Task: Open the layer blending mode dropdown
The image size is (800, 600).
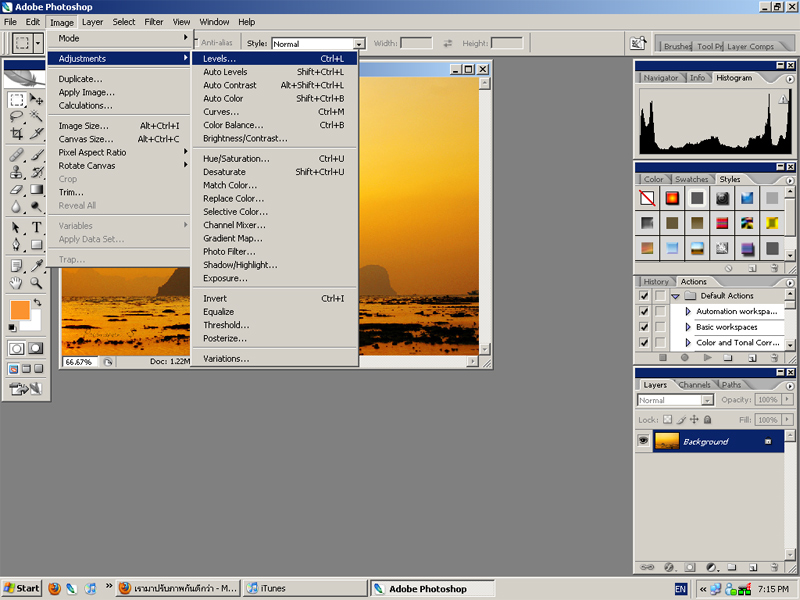Action: (676, 400)
